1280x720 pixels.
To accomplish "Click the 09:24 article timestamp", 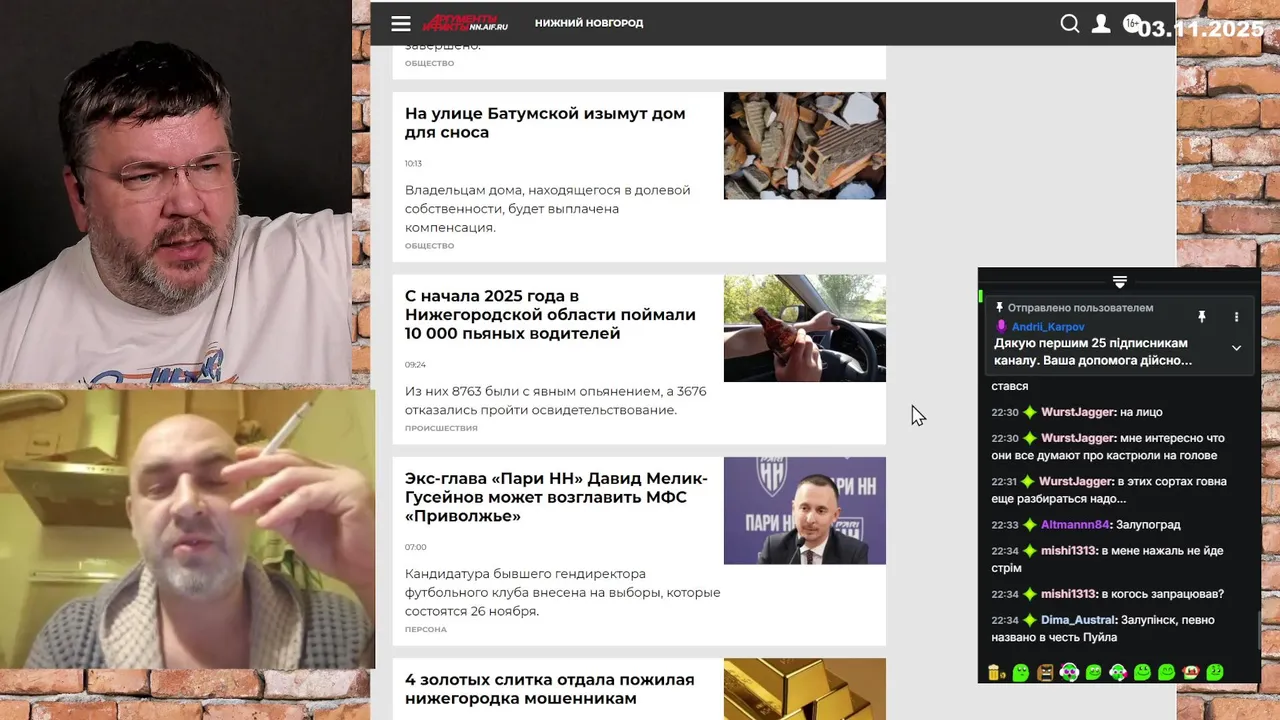I will [x=415, y=365].
